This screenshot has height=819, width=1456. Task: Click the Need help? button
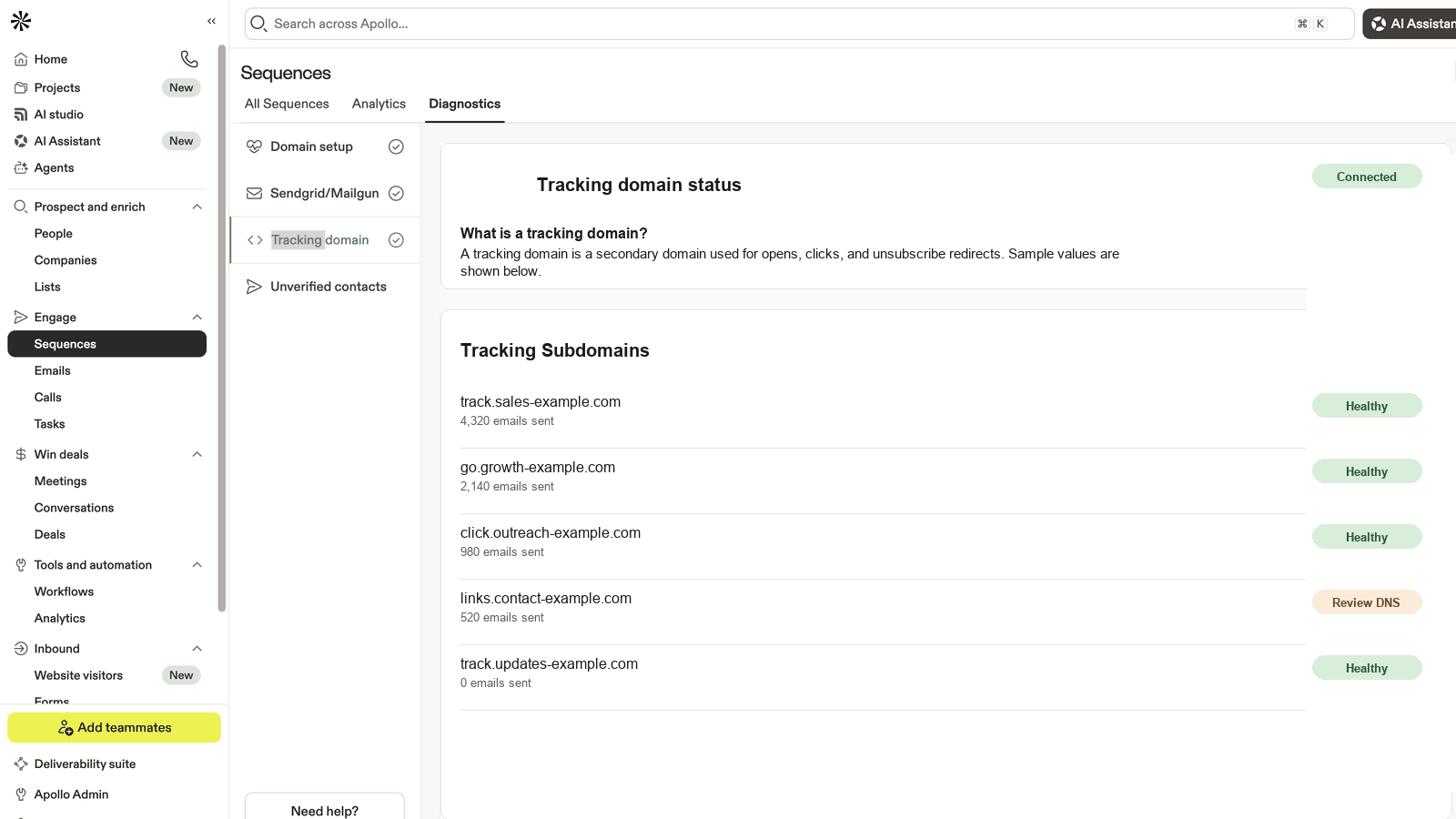(325, 808)
